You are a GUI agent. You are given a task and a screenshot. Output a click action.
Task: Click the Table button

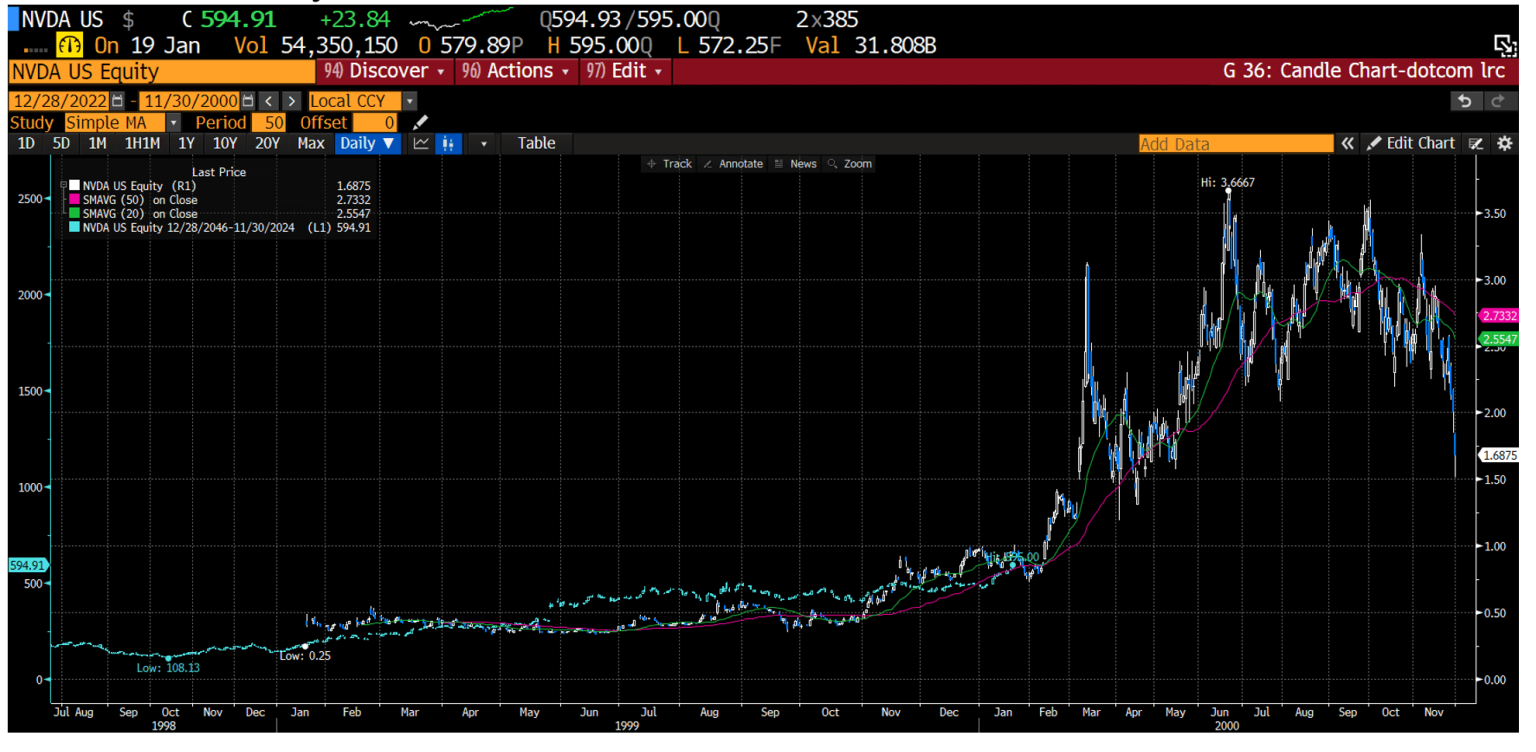(536, 143)
